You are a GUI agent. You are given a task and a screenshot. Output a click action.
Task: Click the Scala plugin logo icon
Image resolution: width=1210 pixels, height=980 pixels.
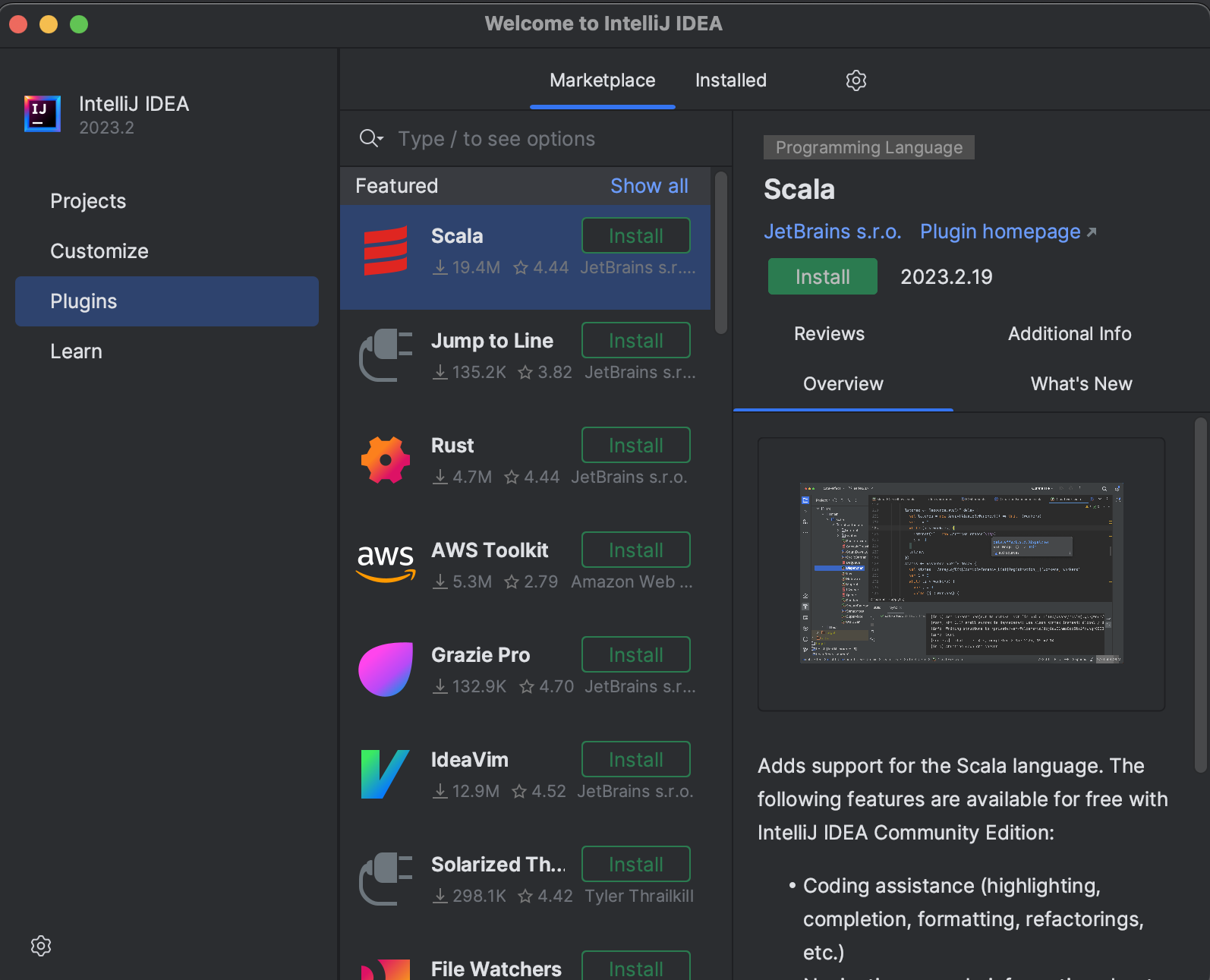point(386,251)
